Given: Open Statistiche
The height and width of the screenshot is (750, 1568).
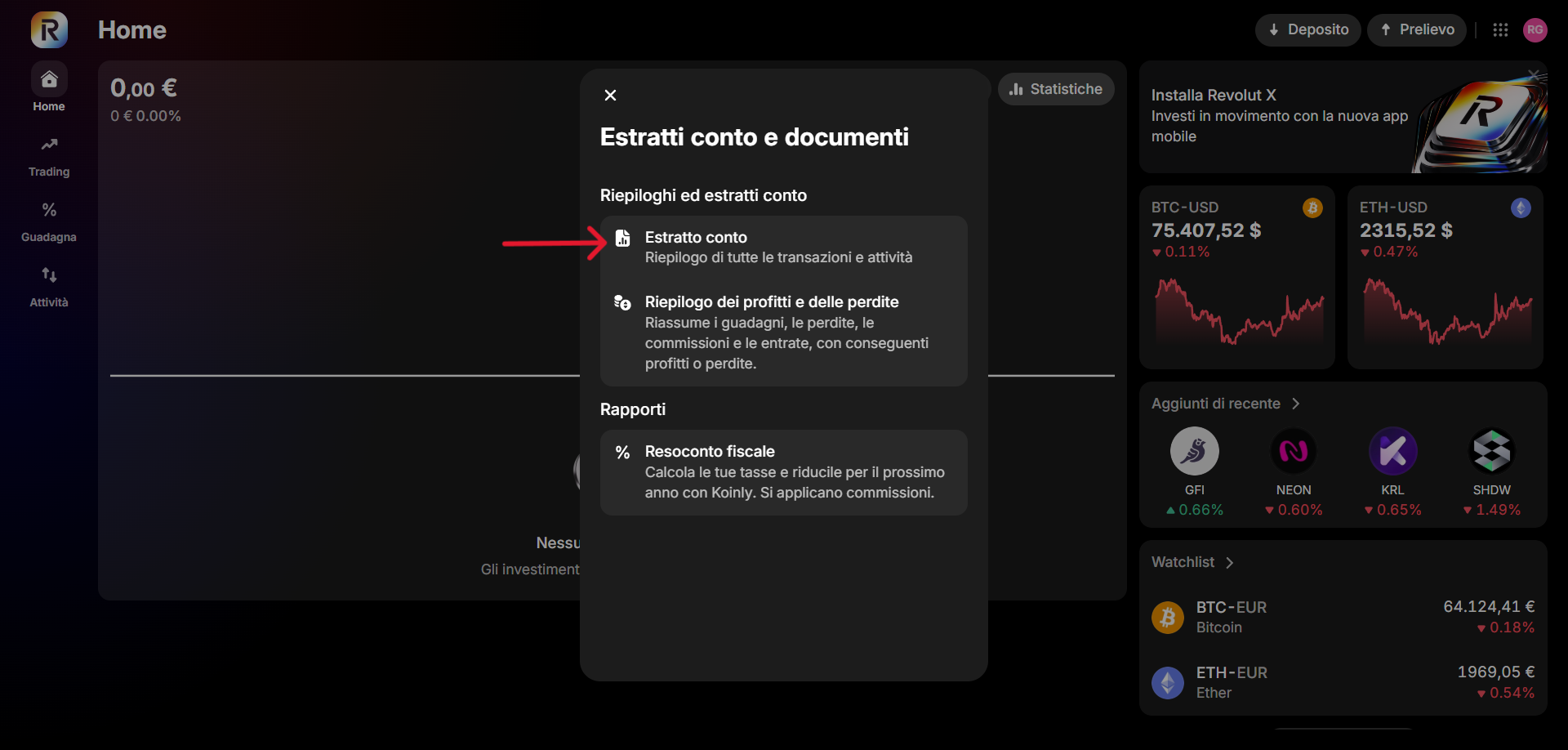Looking at the screenshot, I should point(1056,89).
